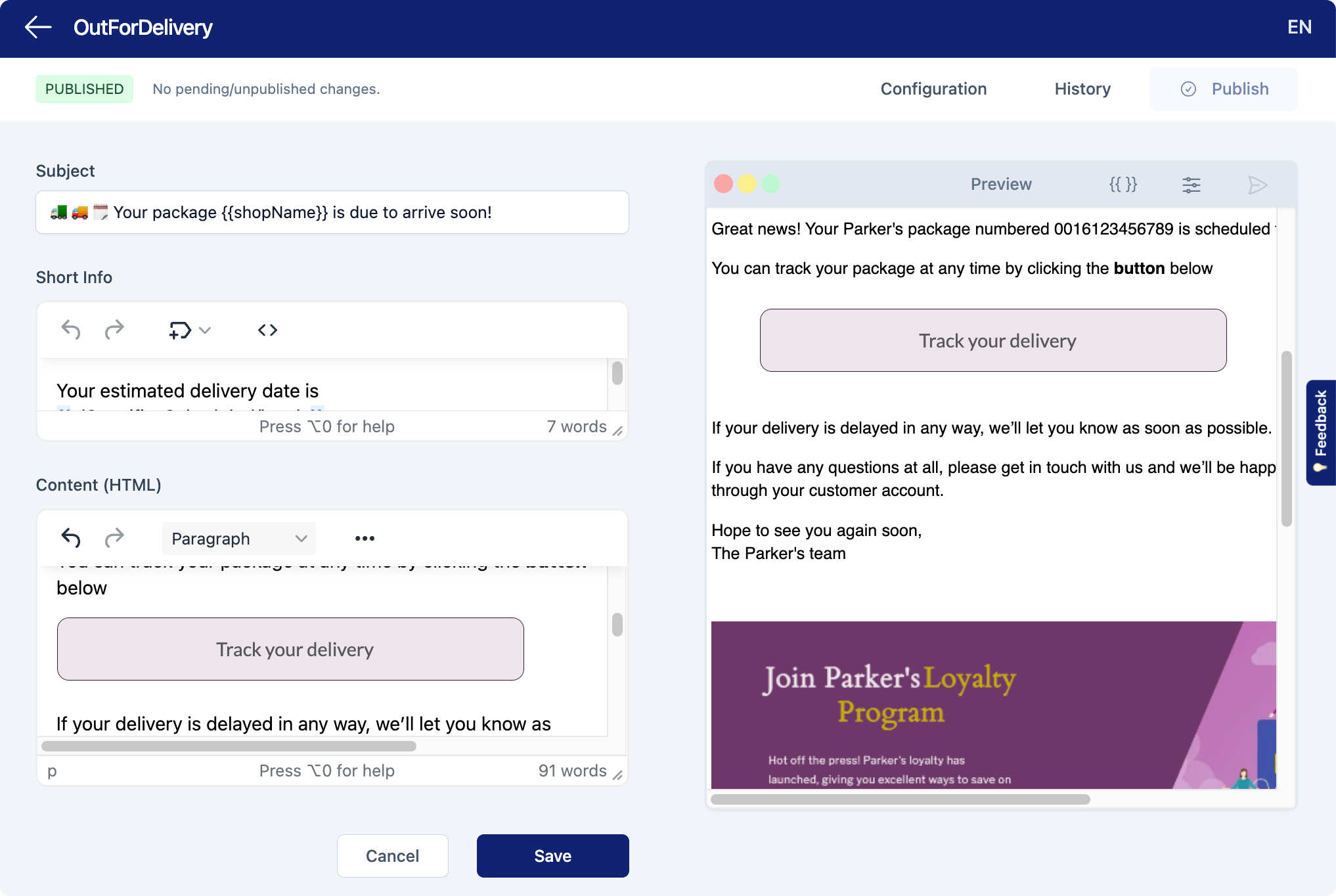Open the EN language selector

point(1299,27)
